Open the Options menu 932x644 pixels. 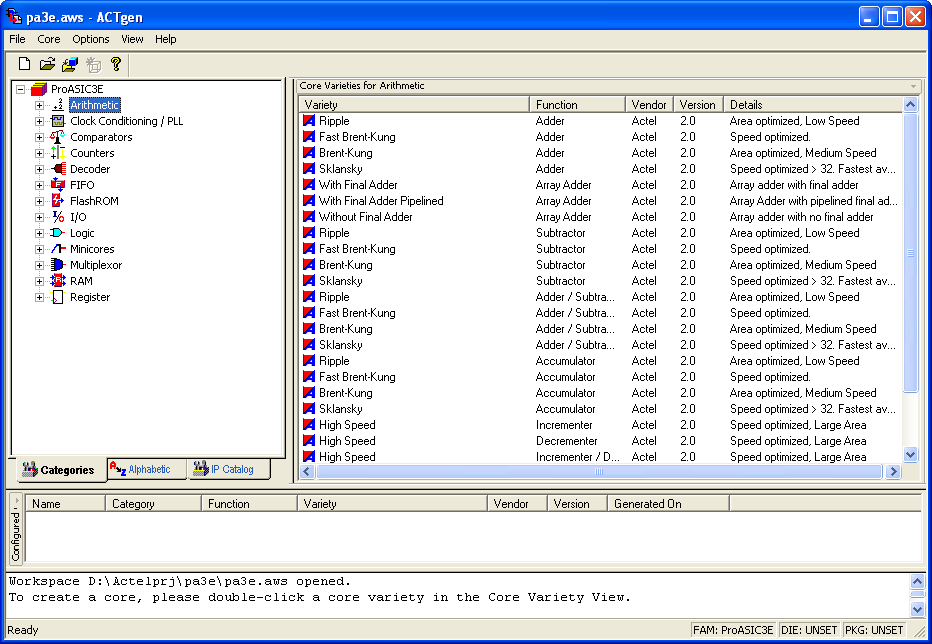coord(91,39)
